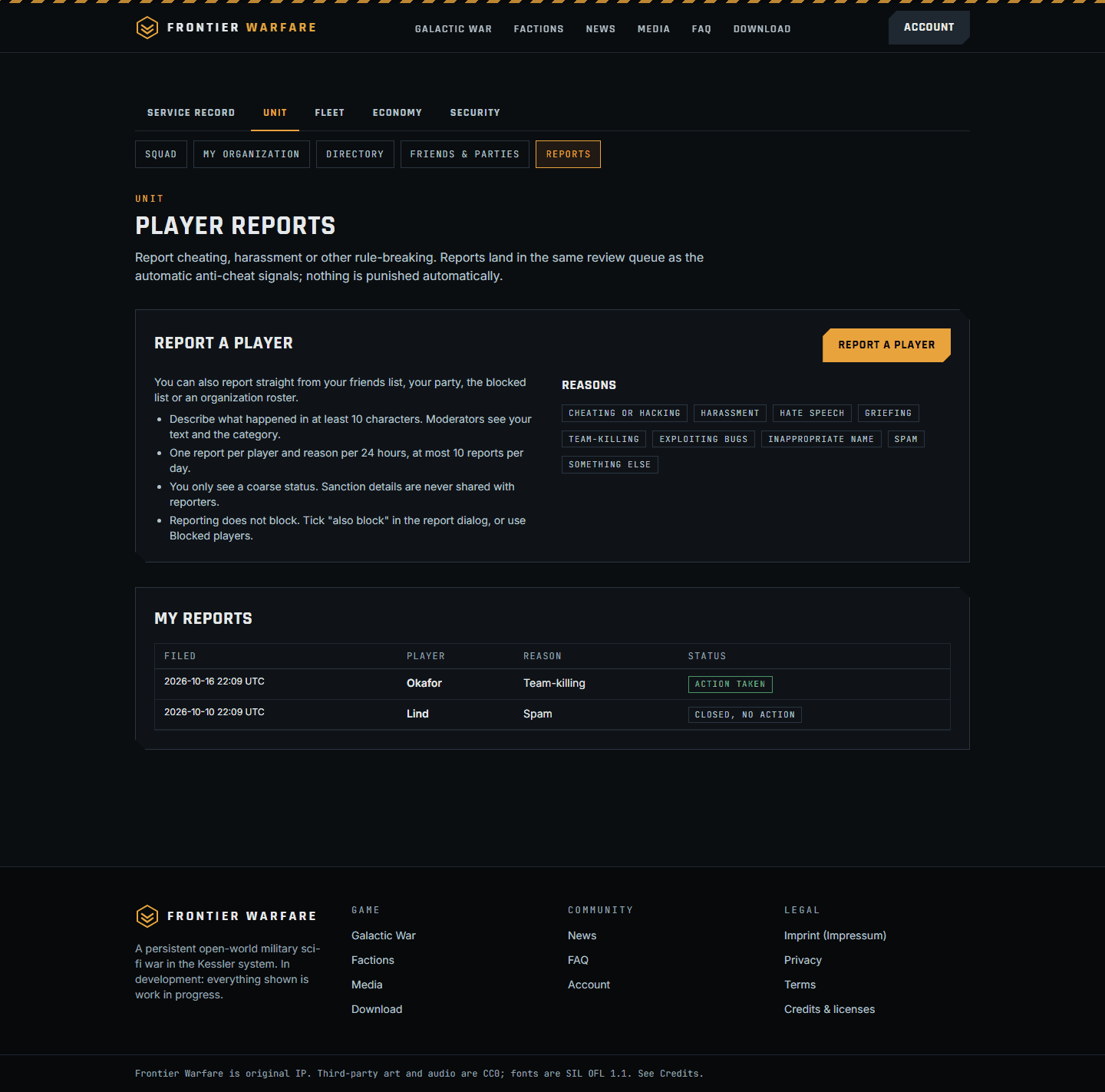Open the Imprint (Impressum) link
This screenshot has height=1092, width=1105.
pyautogui.click(x=835, y=935)
